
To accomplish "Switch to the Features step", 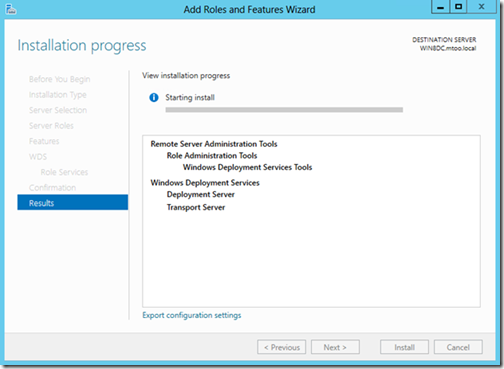I will [x=44, y=141].
